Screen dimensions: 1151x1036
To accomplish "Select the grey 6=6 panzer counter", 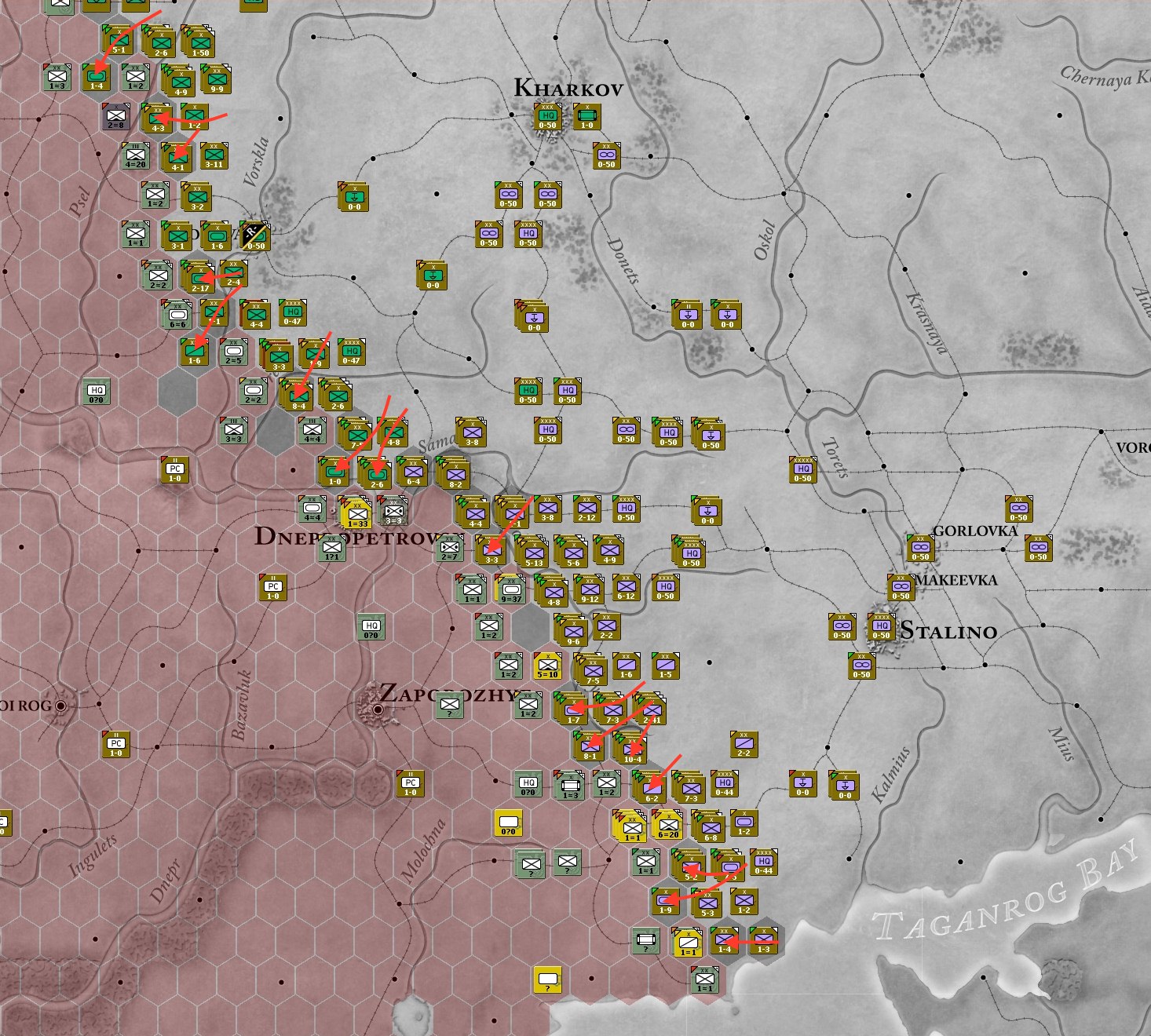I will point(177,314).
